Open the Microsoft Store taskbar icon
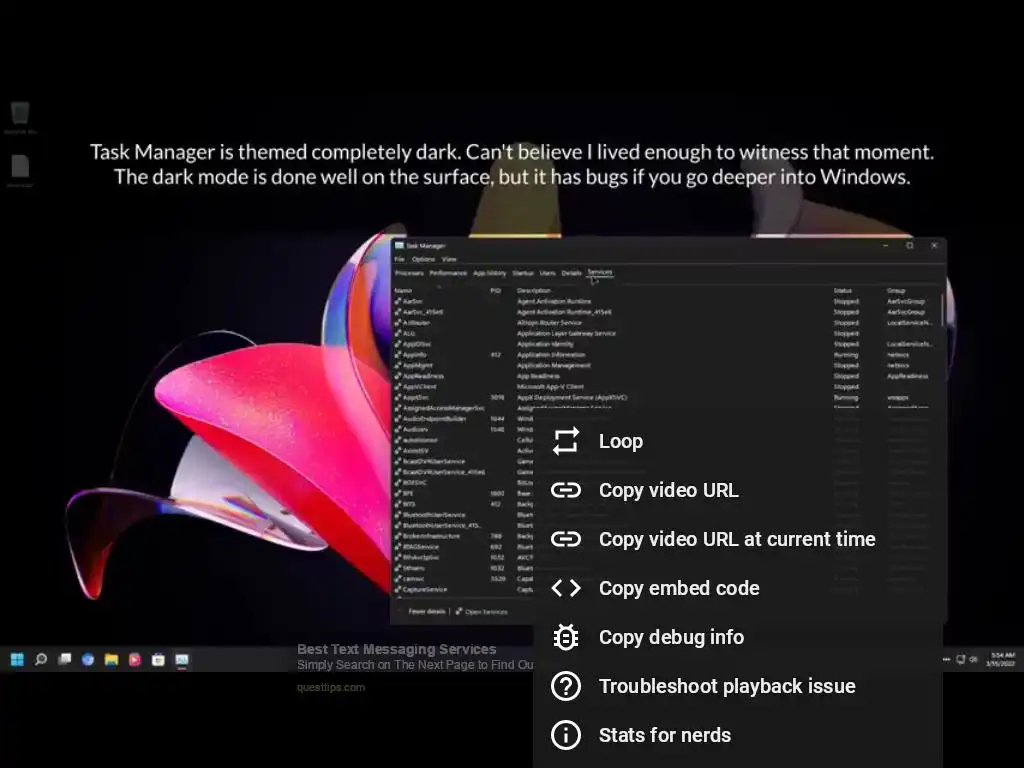 pos(159,660)
